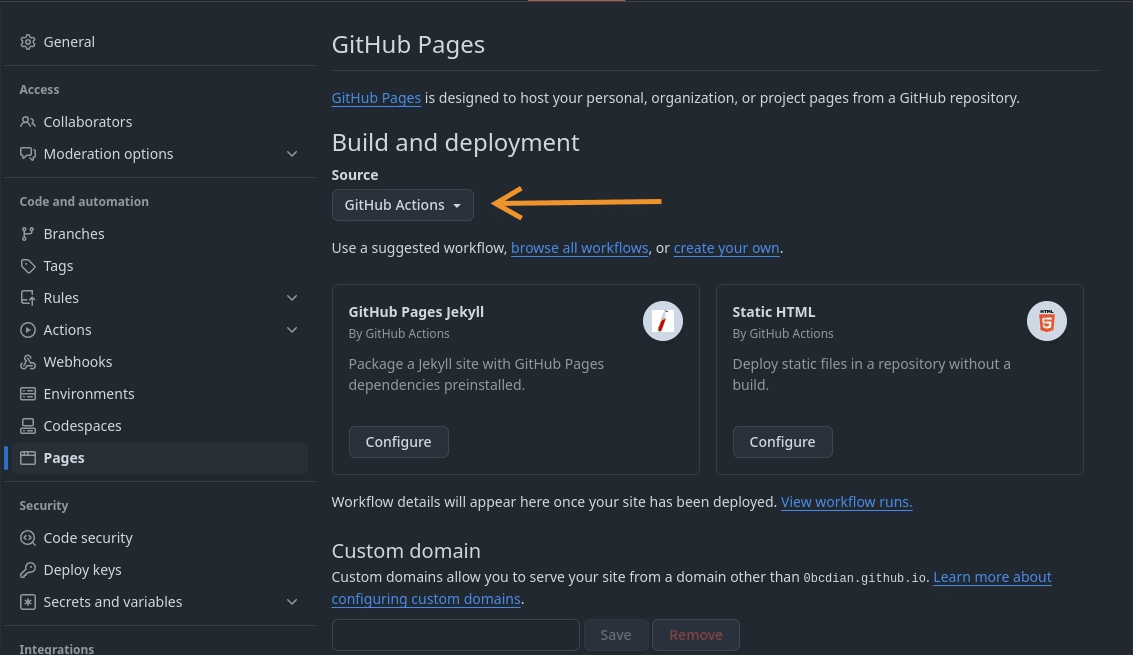Viewport: 1133px width, 655px height.
Task: Click the Collaborators people icon
Action: point(27,121)
